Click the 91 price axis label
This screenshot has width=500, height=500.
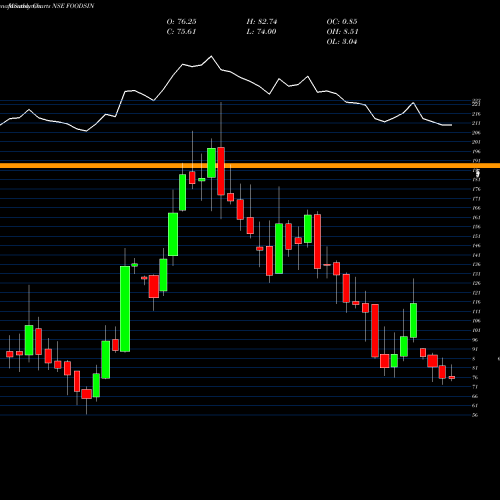point(475,349)
